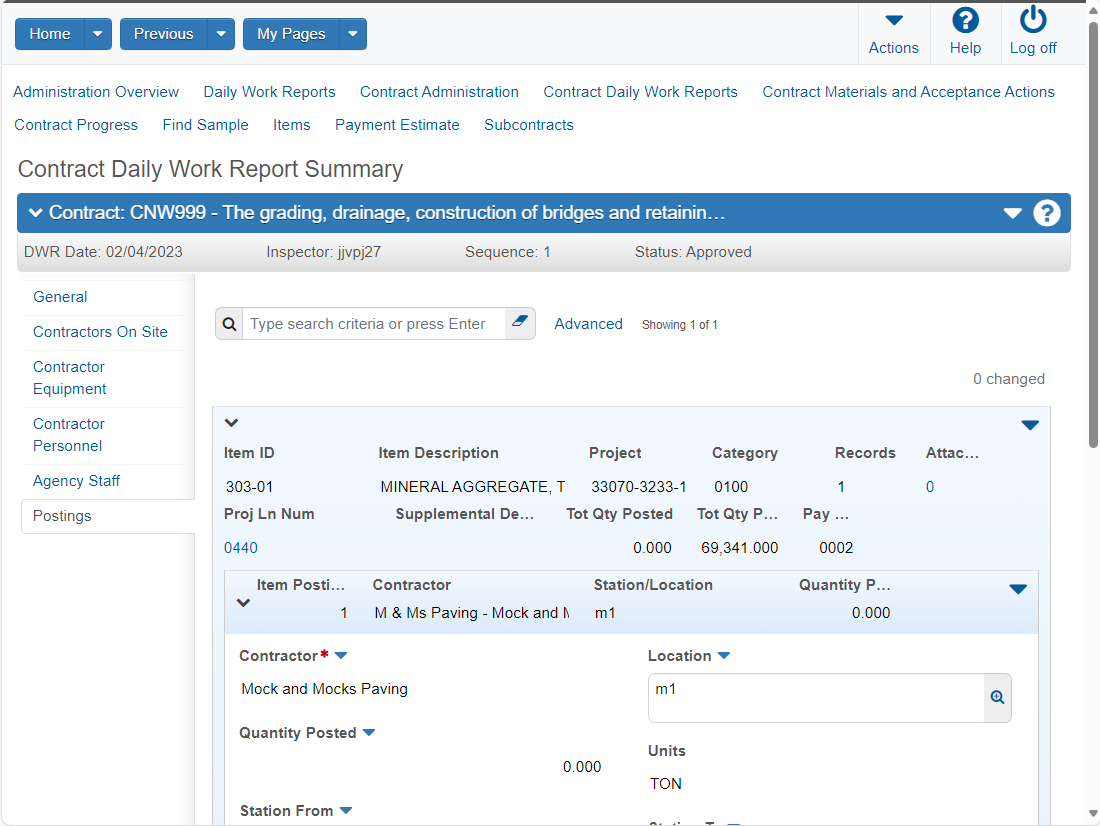Clear search criteria with the eraser icon

click(x=520, y=321)
